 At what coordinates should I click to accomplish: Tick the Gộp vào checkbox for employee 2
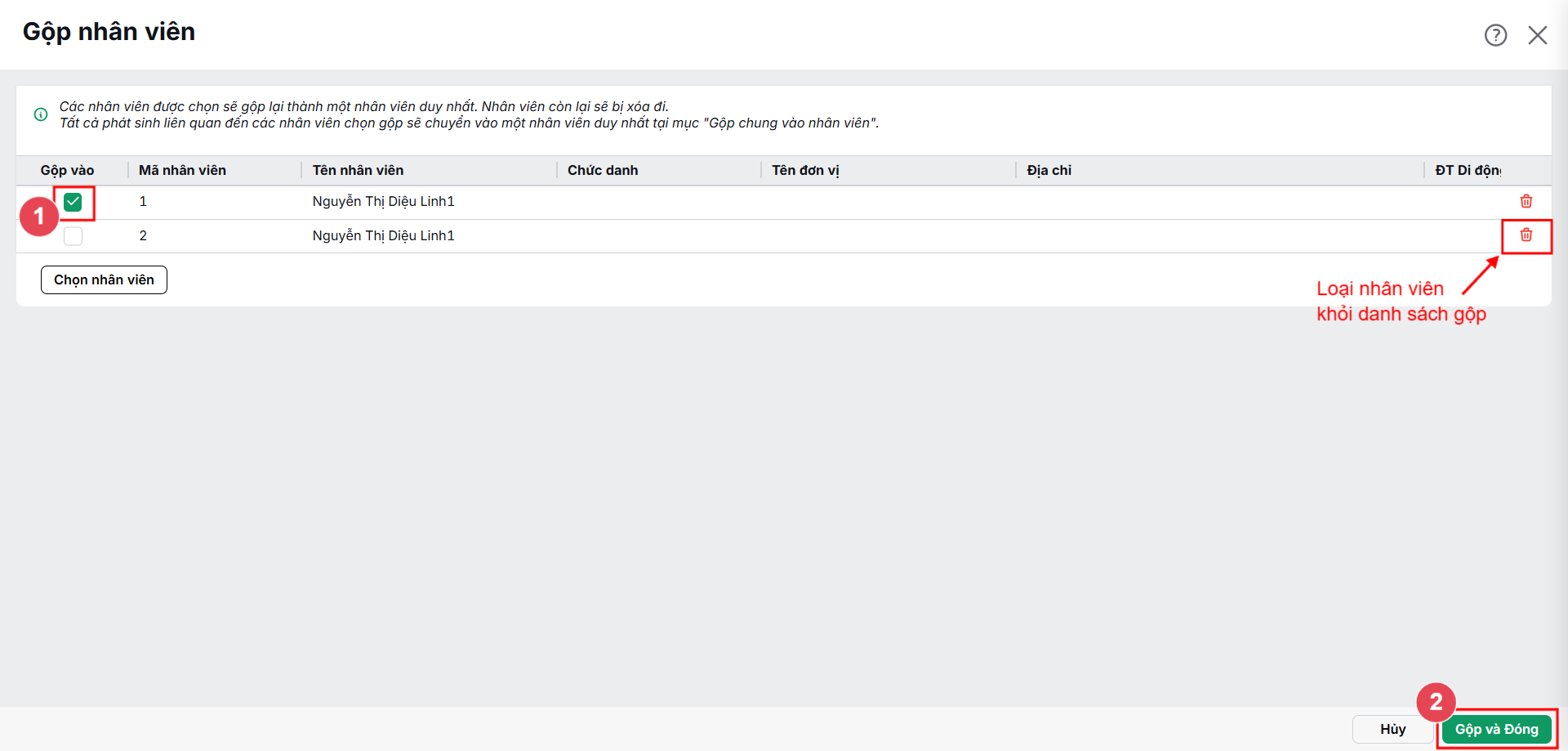point(73,236)
